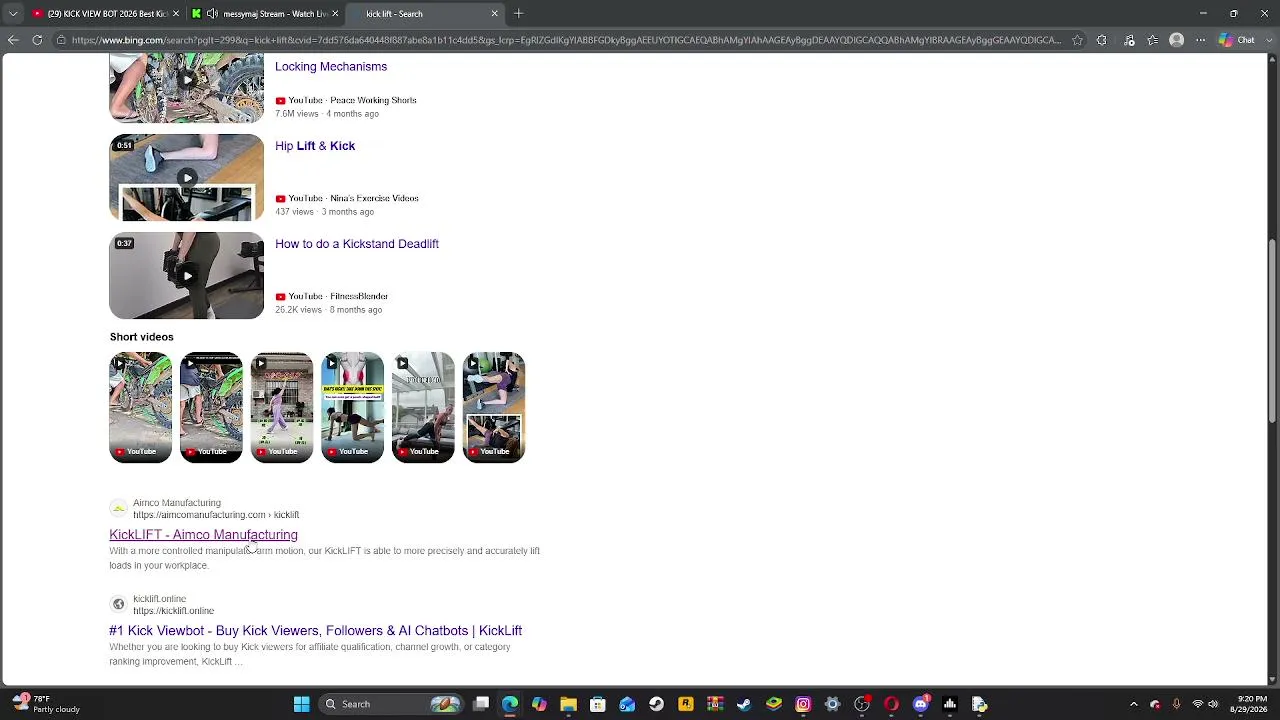Open File Explorer from the taskbar
The height and width of the screenshot is (720, 1280).
pyautogui.click(x=568, y=704)
